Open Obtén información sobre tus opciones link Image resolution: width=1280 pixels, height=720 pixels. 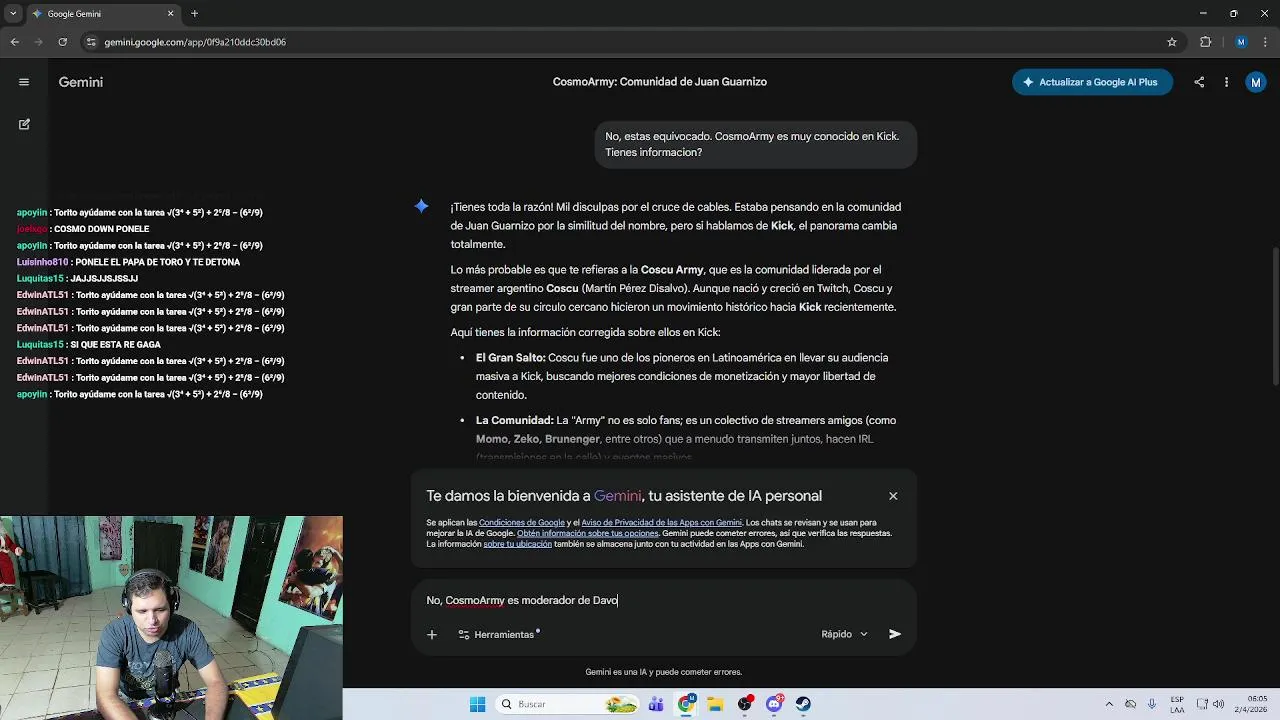[587, 533]
